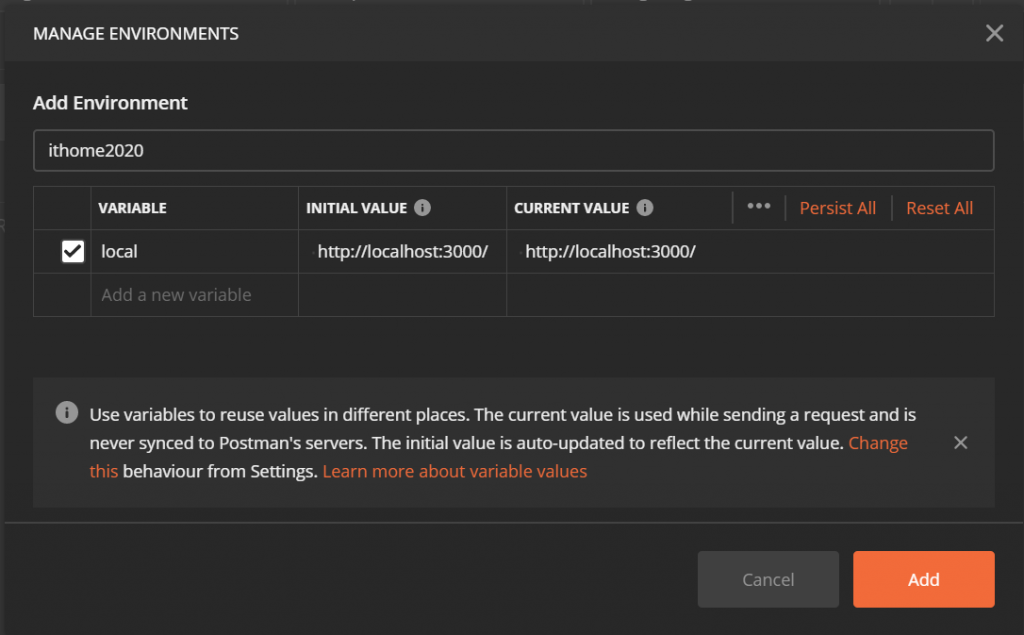This screenshot has height=635, width=1024.
Task: Click Persist All
Action: pos(837,208)
